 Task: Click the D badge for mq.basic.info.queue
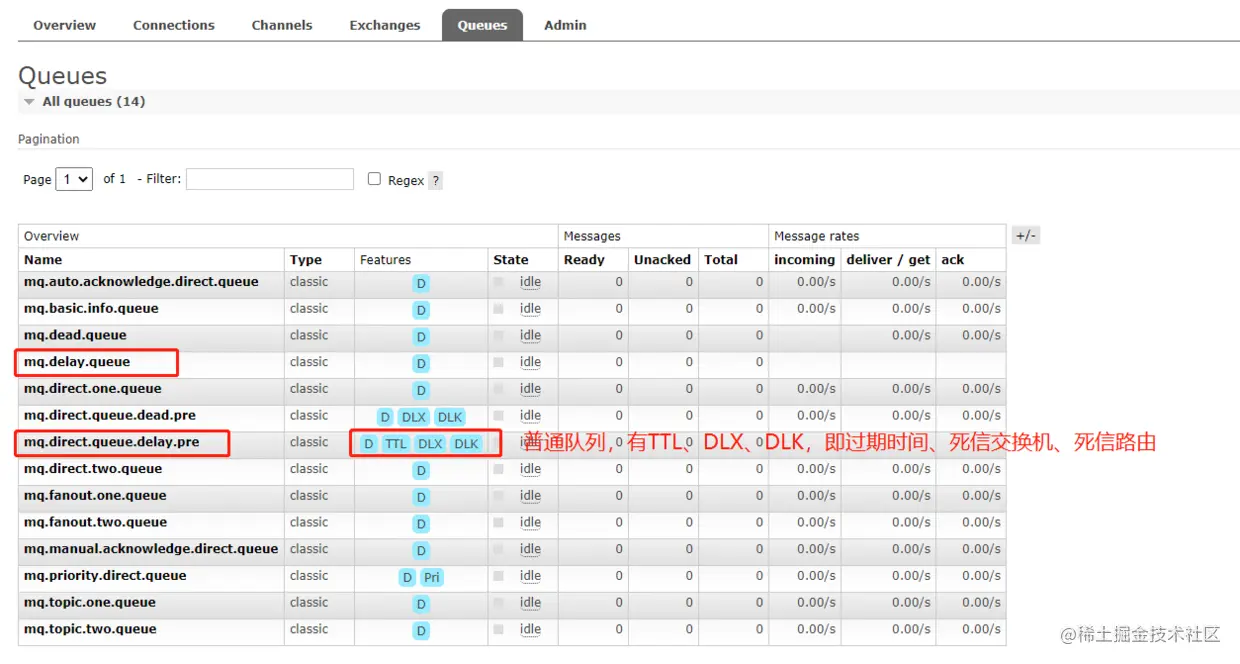click(x=421, y=311)
